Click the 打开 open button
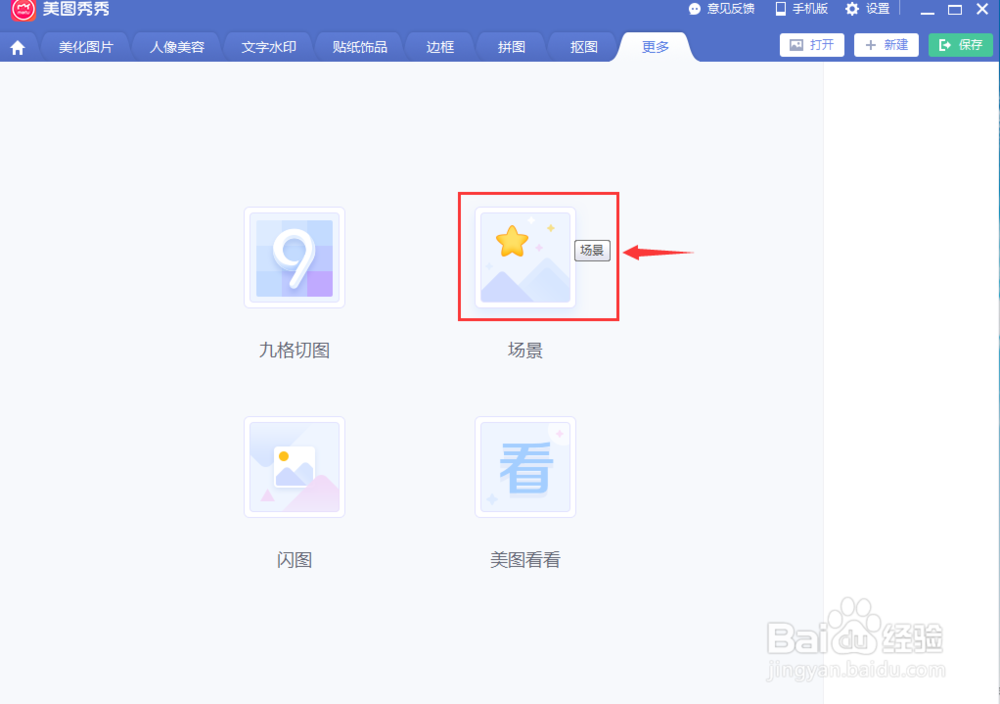The height and width of the screenshot is (704, 1000). (x=811, y=45)
